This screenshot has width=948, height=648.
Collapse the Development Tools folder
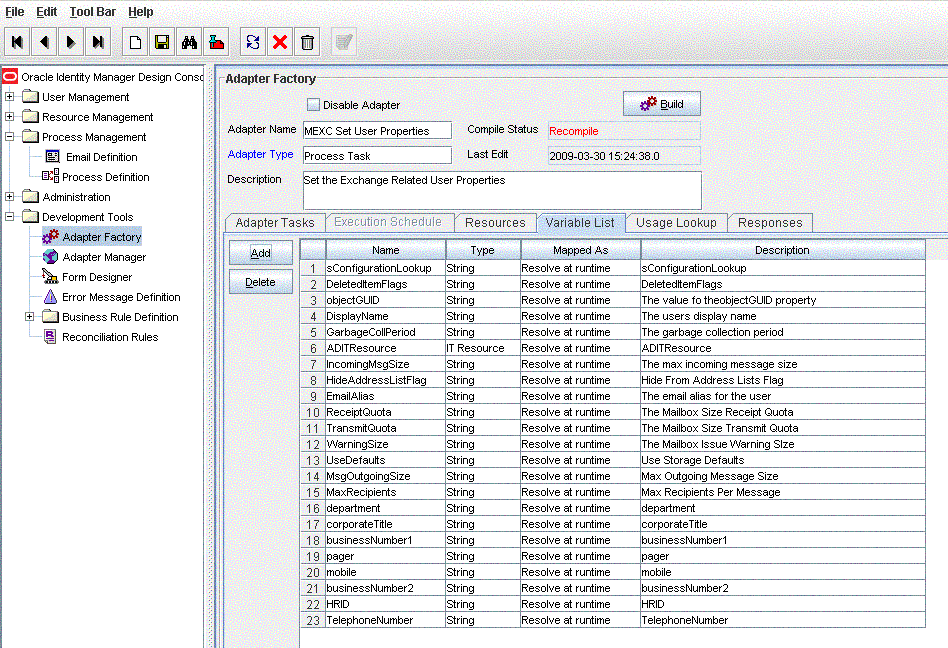pos(10,217)
